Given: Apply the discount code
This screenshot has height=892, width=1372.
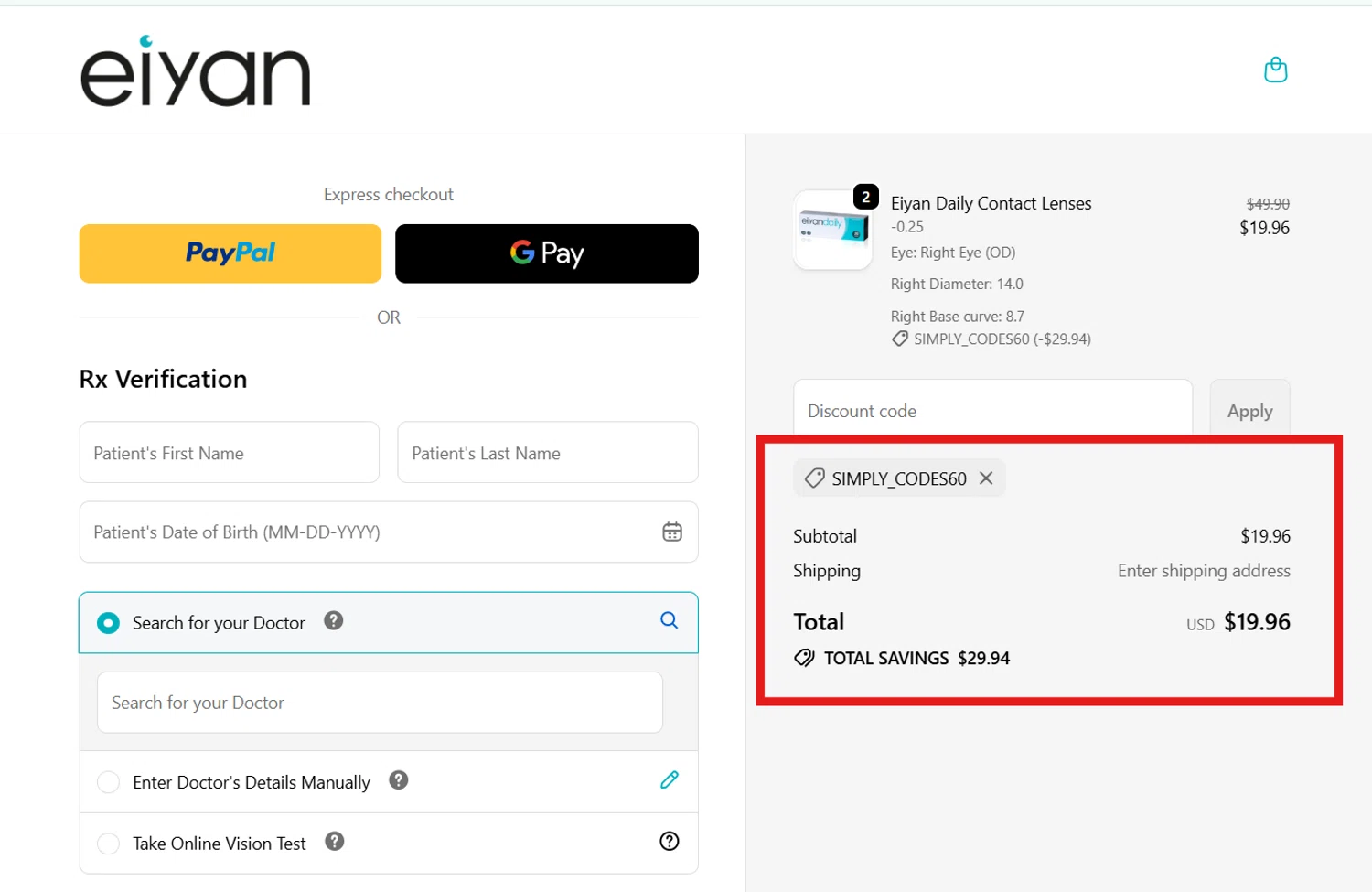Looking at the screenshot, I should [1249, 410].
